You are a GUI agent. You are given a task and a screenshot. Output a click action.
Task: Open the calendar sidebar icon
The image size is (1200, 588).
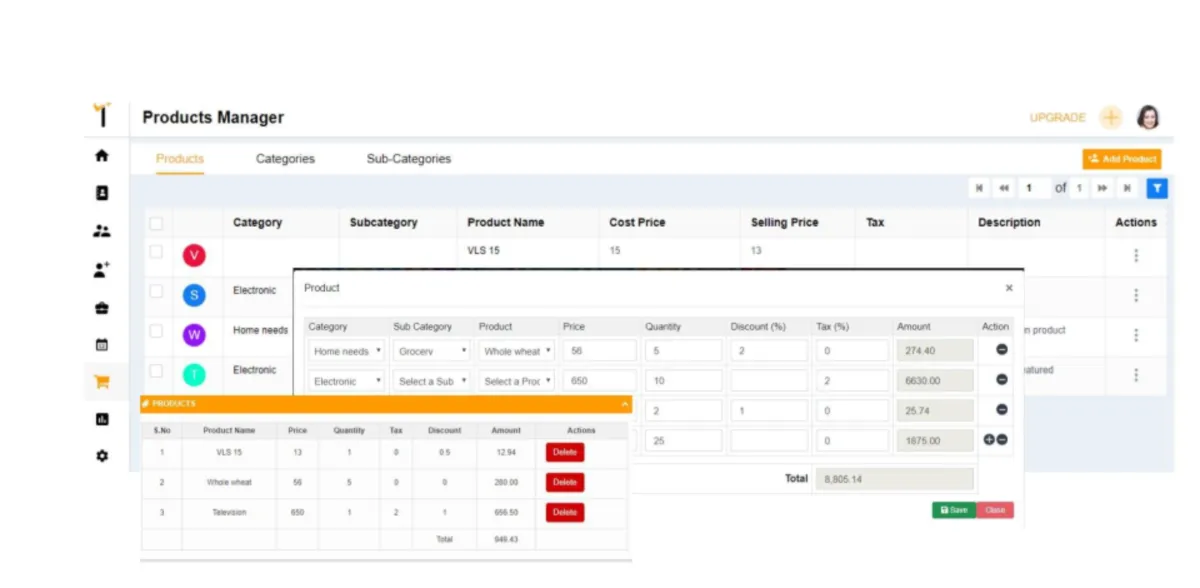pos(101,345)
